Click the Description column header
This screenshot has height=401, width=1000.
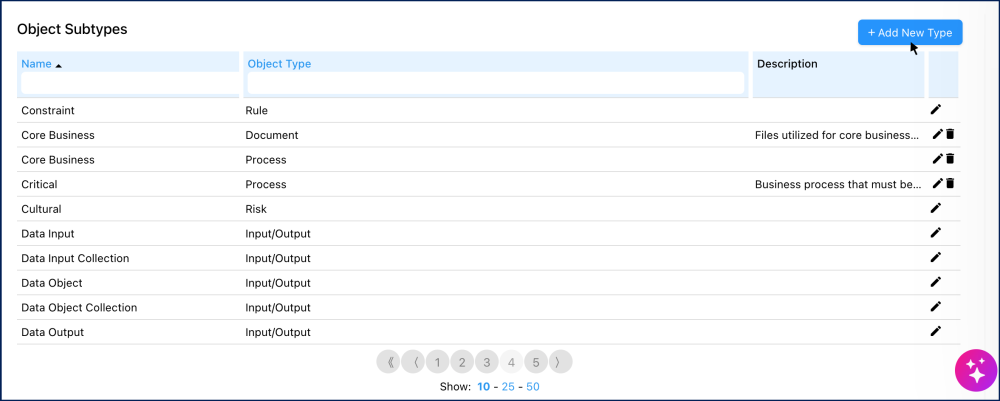tap(787, 64)
